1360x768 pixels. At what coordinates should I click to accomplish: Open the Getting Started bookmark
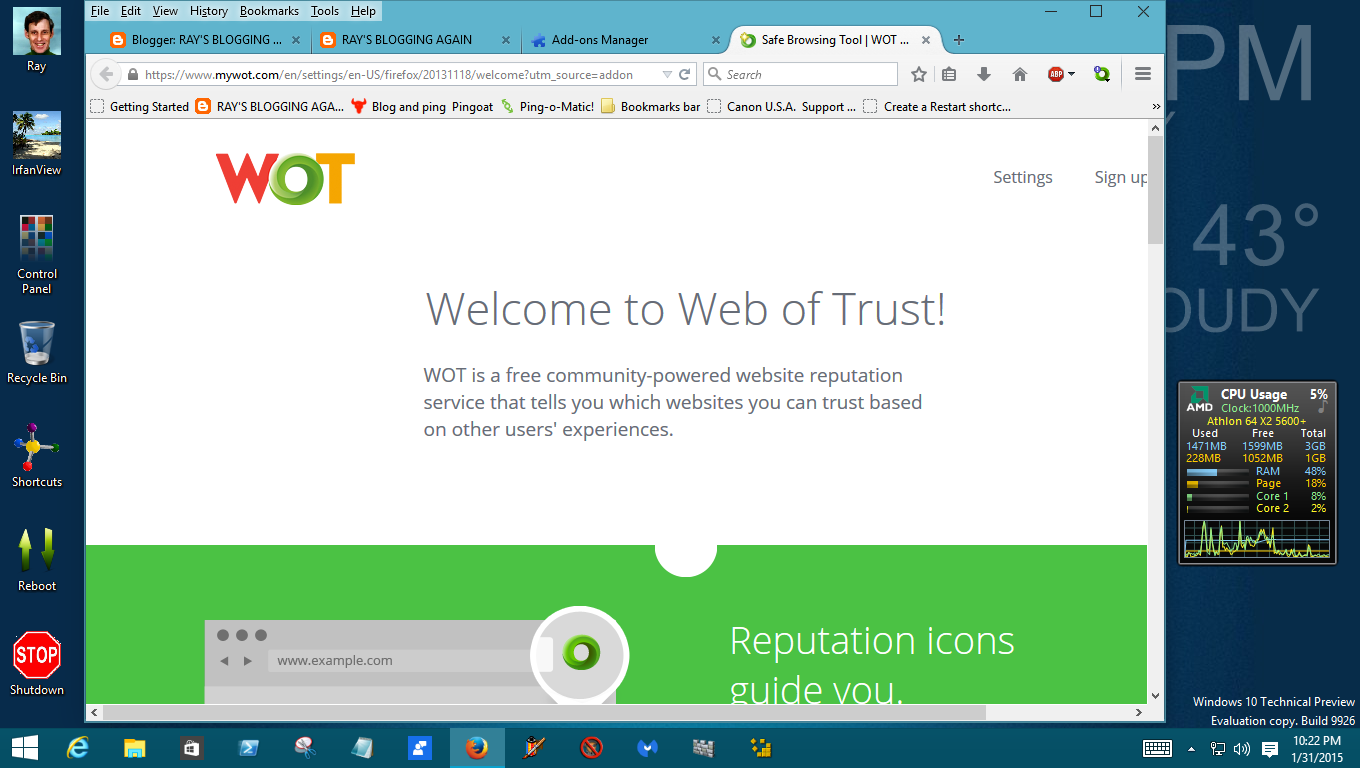click(140, 106)
